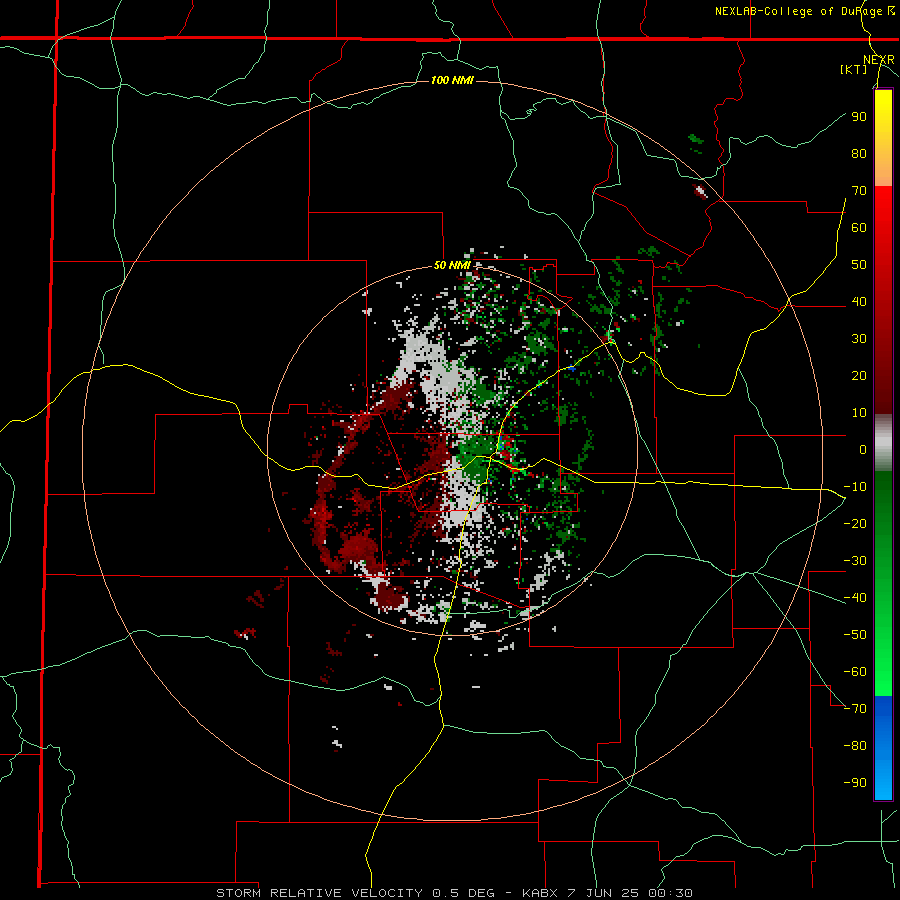
Task: Click the -60 velocity scale label
Action: [x=855, y=672]
